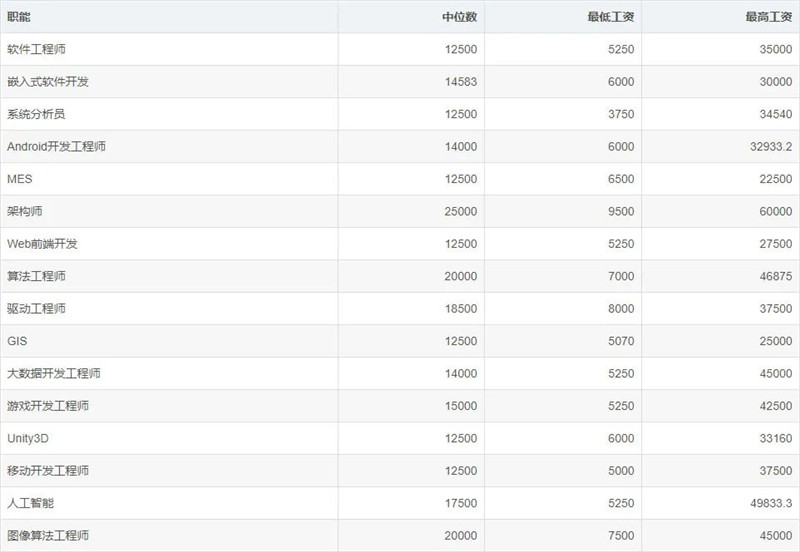800x552 pixels.
Task: Select the 大数据开发工程师 row label
Action: pyautogui.click(x=54, y=374)
